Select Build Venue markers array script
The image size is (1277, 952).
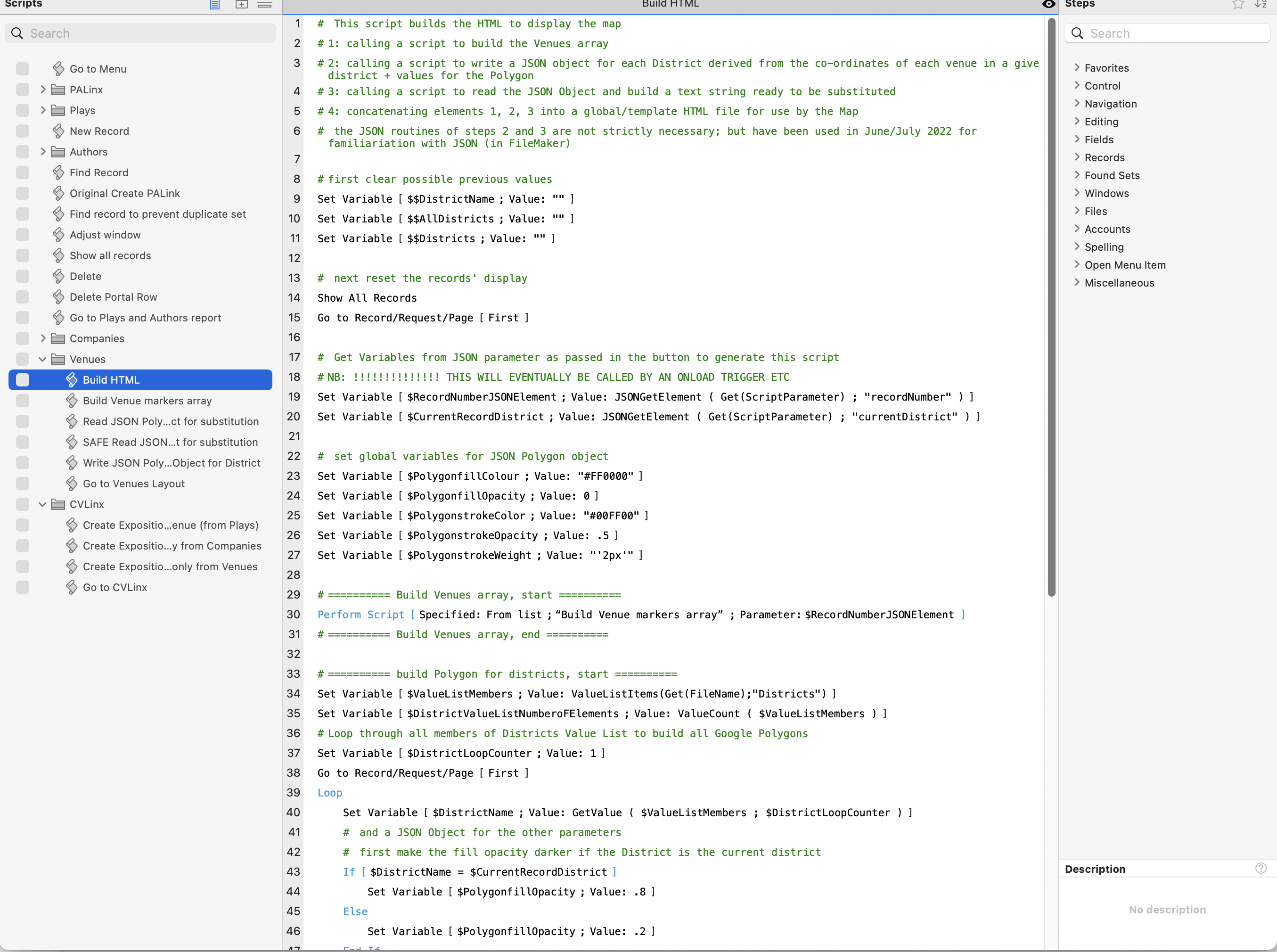[x=147, y=401]
